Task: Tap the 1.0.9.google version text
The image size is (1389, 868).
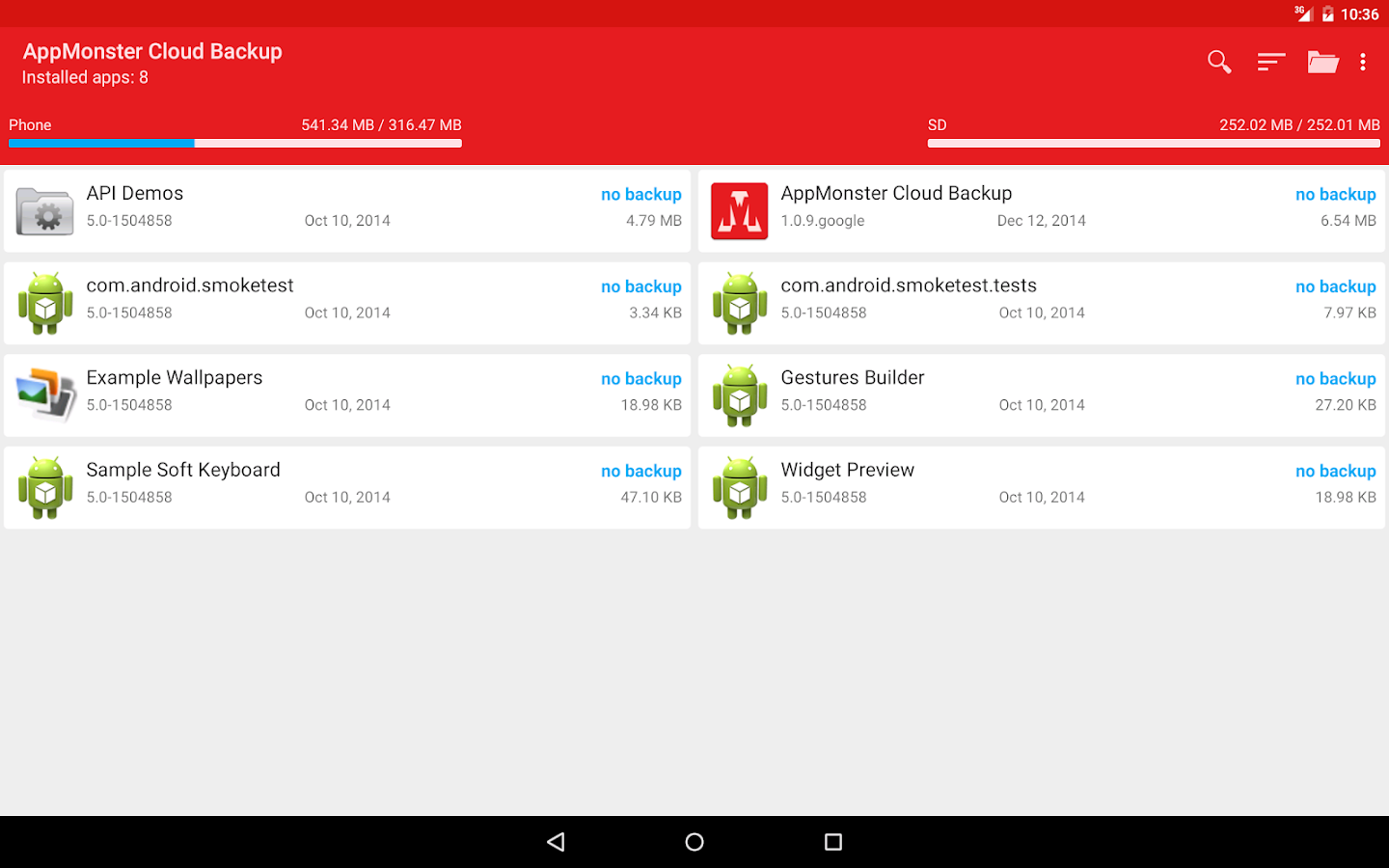Action: coord(823,221)
